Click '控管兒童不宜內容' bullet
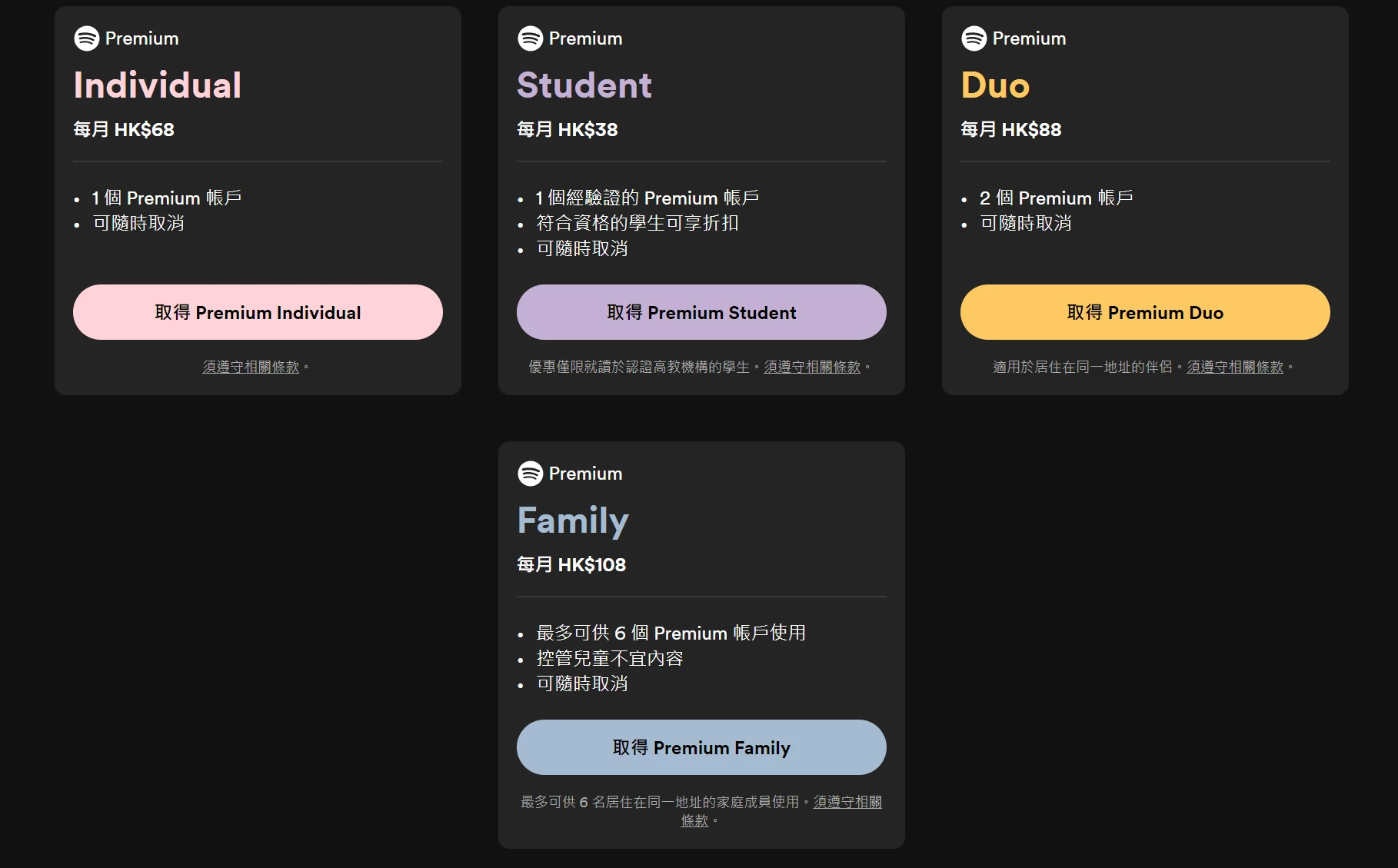 click(x=610, y=659)
